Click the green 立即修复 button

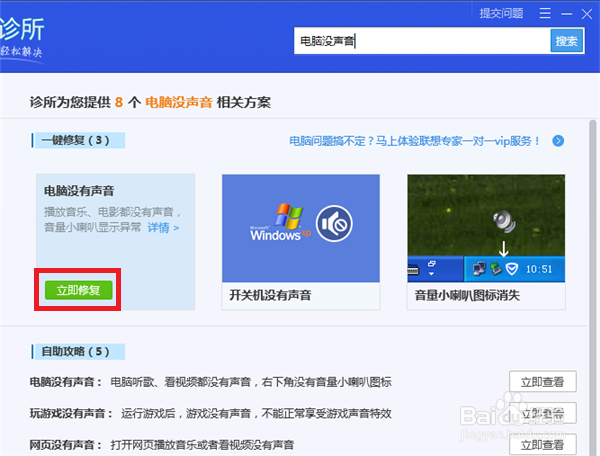pos(78,290)
